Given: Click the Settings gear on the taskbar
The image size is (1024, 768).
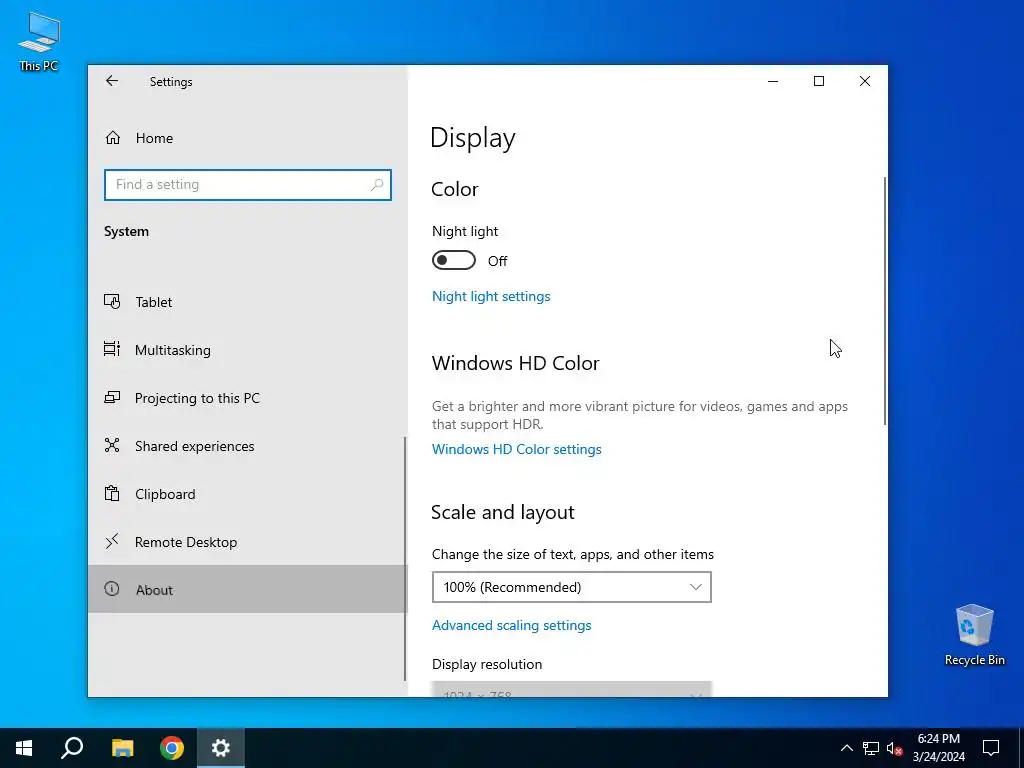Looking at the screenshot, I should [x=221, y=748].
